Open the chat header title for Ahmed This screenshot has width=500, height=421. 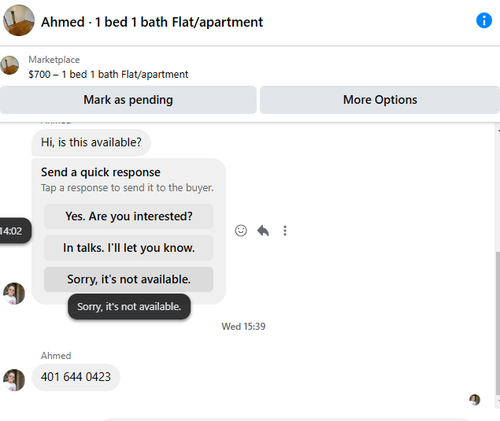pos(152,22)
